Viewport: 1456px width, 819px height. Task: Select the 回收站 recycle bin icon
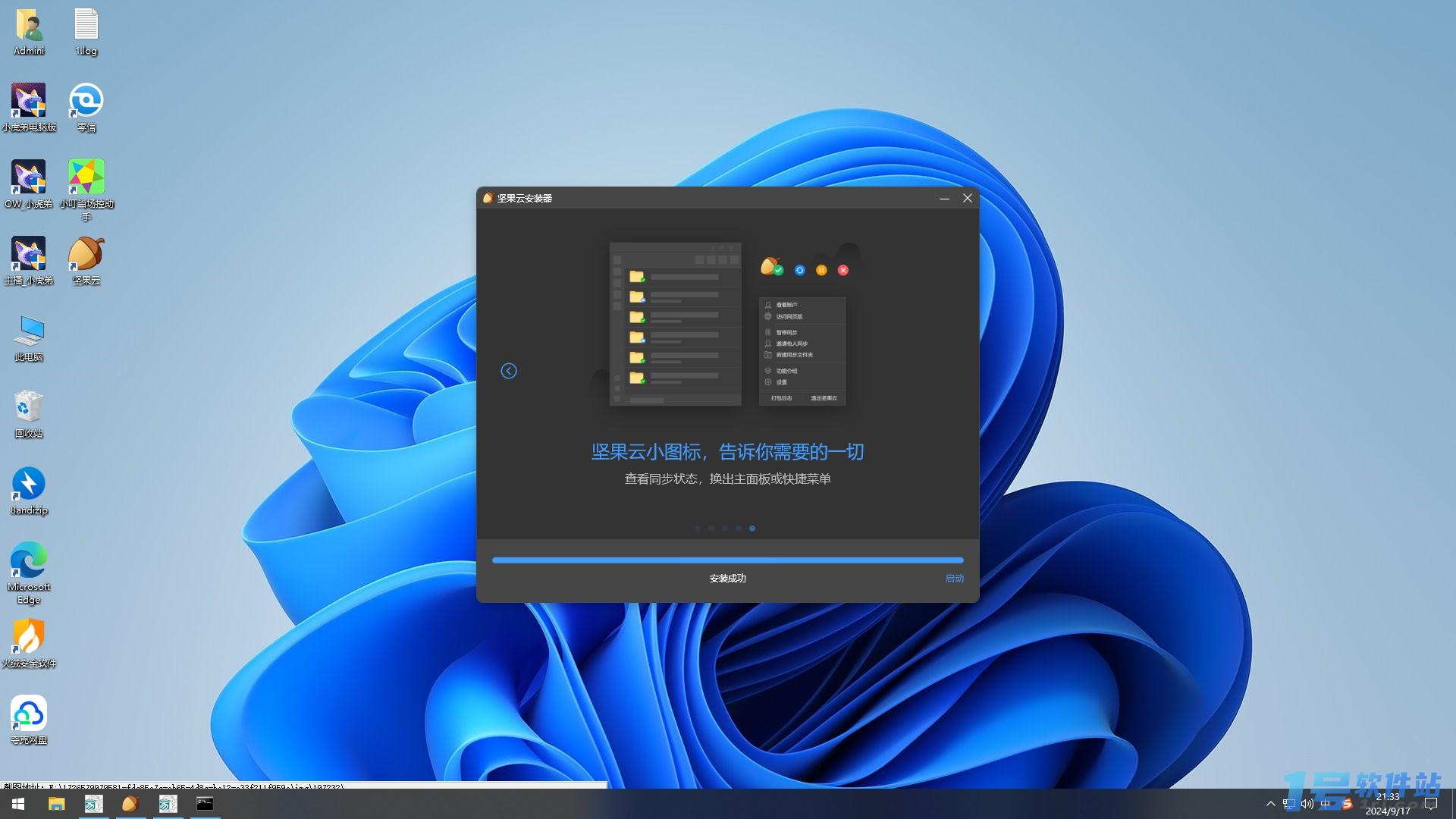(29, 414)
